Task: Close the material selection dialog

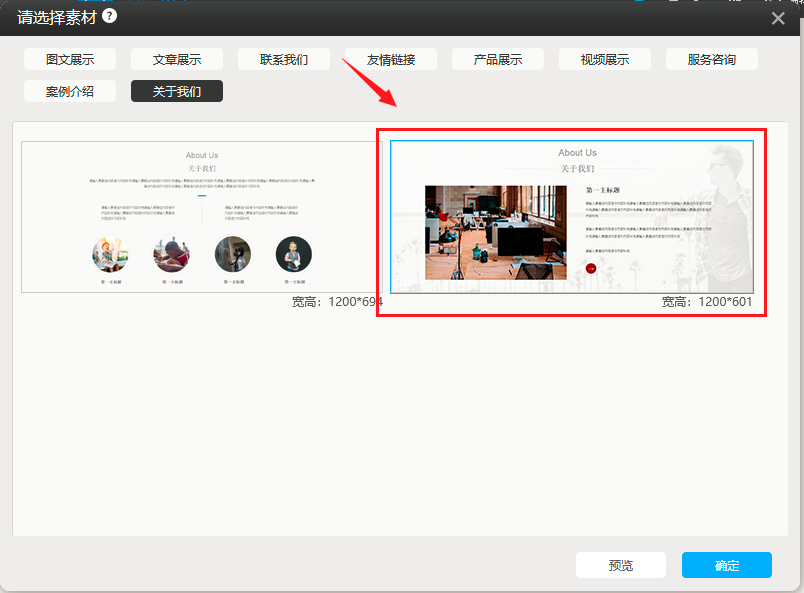Action: 778,18
